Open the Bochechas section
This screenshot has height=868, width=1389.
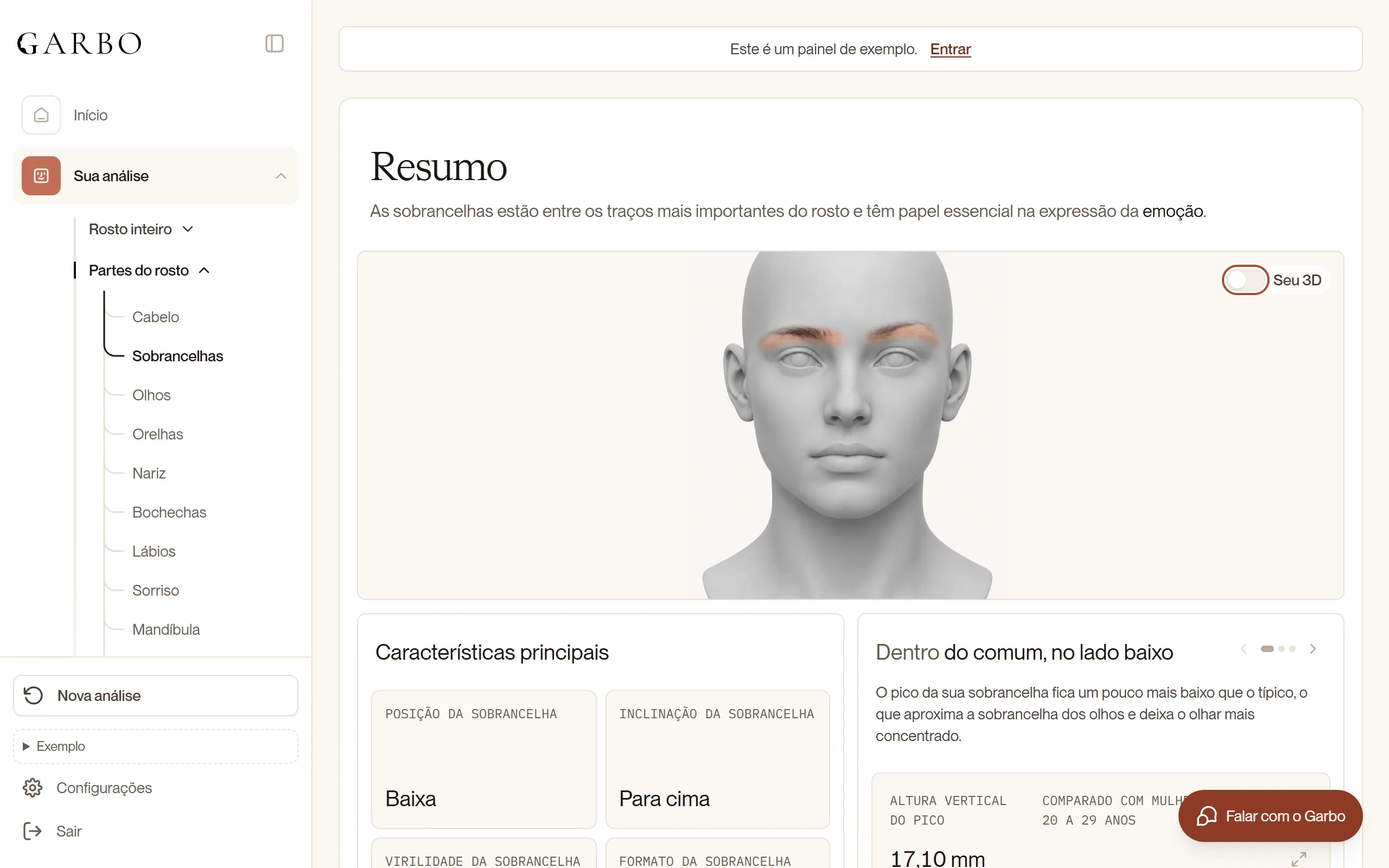pyautogui.click(x=169, y=512)
